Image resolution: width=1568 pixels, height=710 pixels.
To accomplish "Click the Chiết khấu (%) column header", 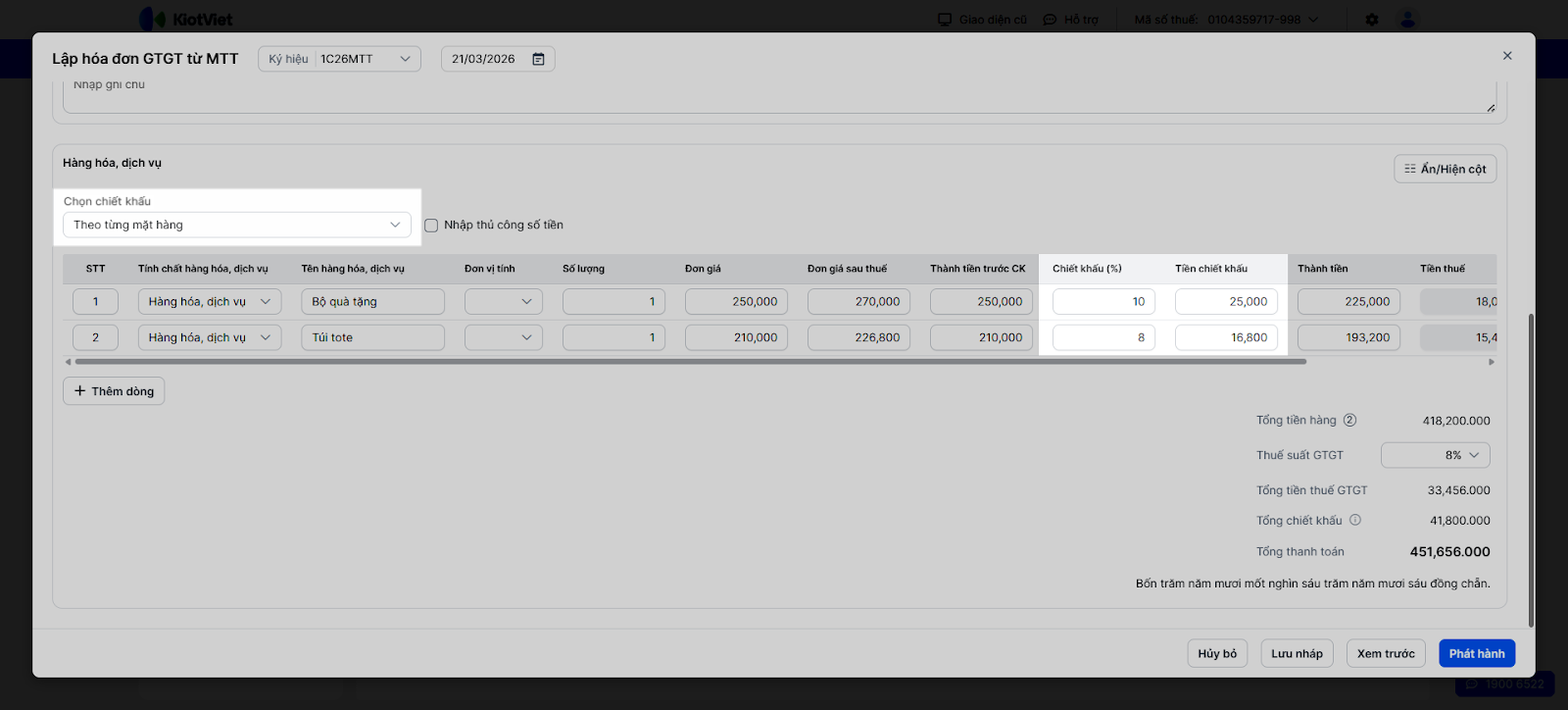I will click(x=1087, y=269).
